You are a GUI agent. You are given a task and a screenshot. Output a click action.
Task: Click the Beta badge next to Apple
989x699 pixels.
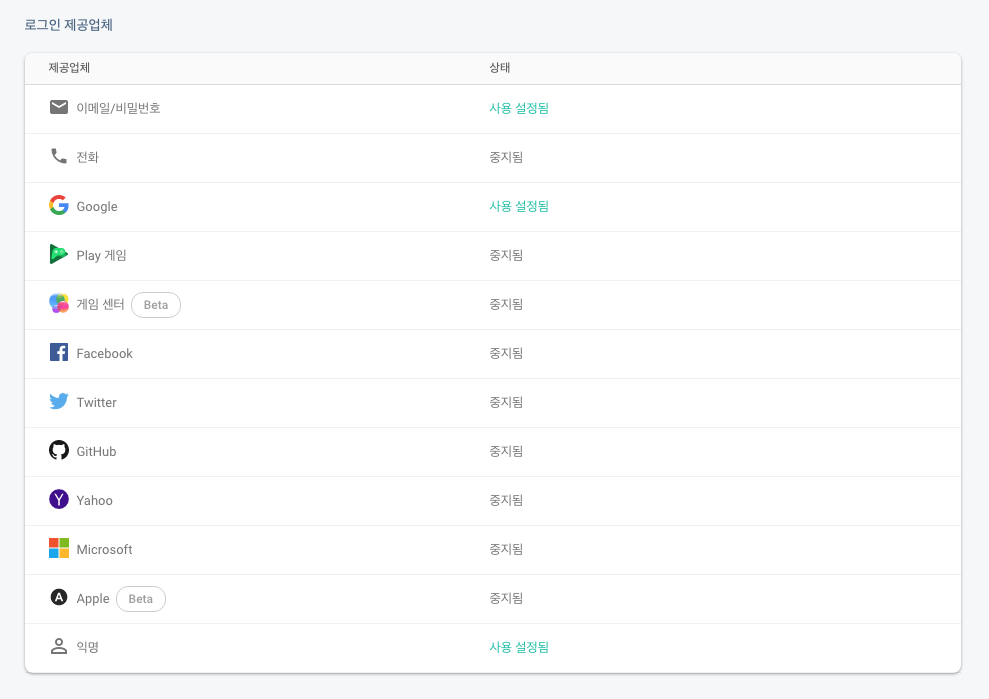click(141, 599)
